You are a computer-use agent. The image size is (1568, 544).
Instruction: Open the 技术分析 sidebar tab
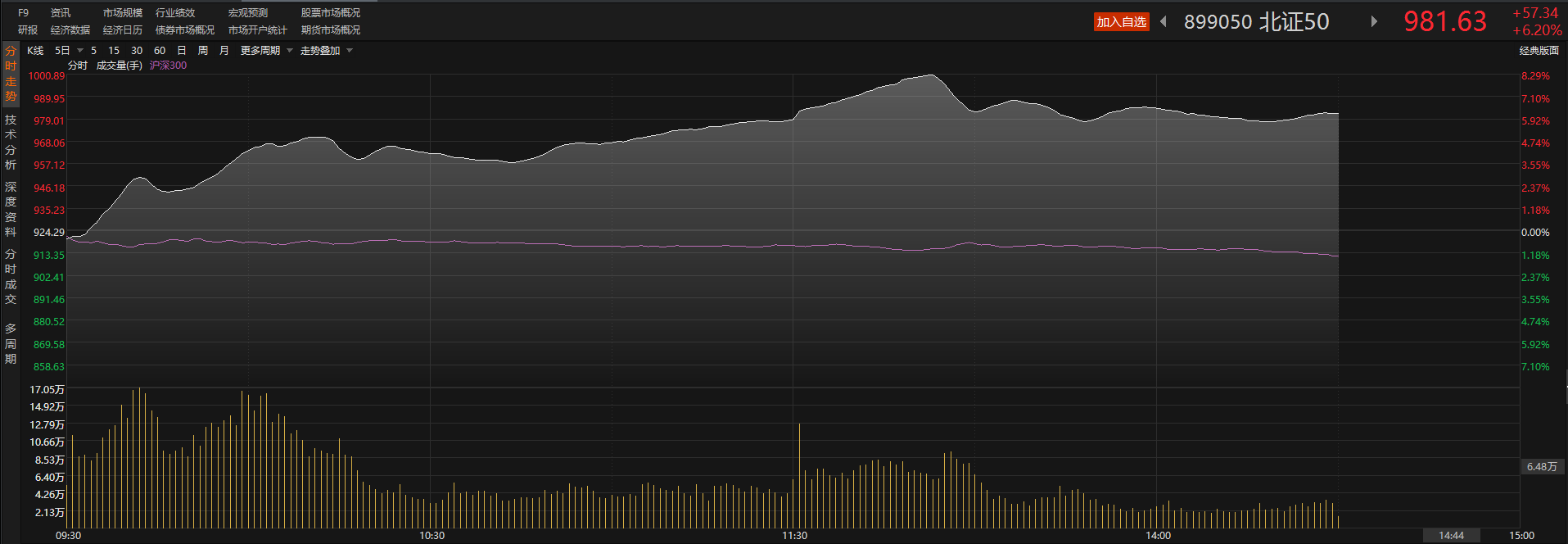11,143
